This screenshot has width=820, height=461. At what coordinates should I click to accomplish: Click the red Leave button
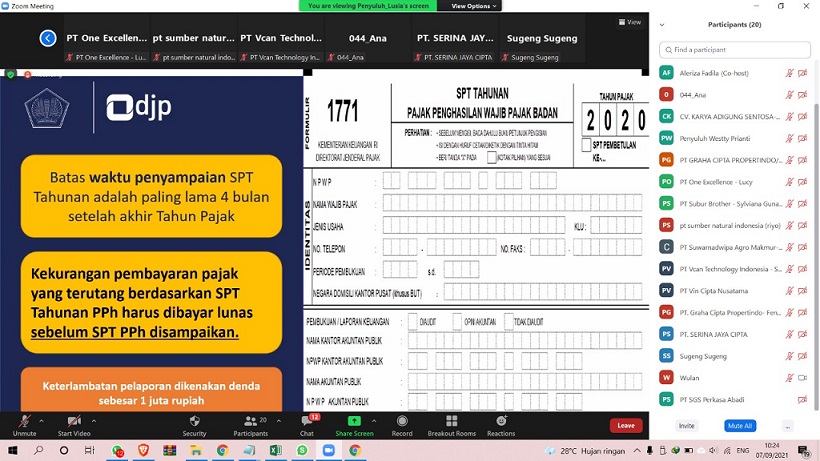pos(626,425)
